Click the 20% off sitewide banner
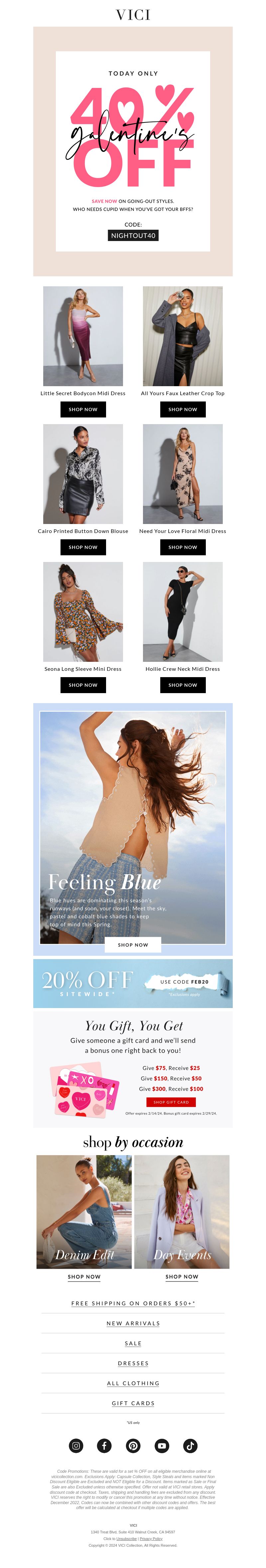Screen dimensions: 266x1568 click(x=133, y=984)
